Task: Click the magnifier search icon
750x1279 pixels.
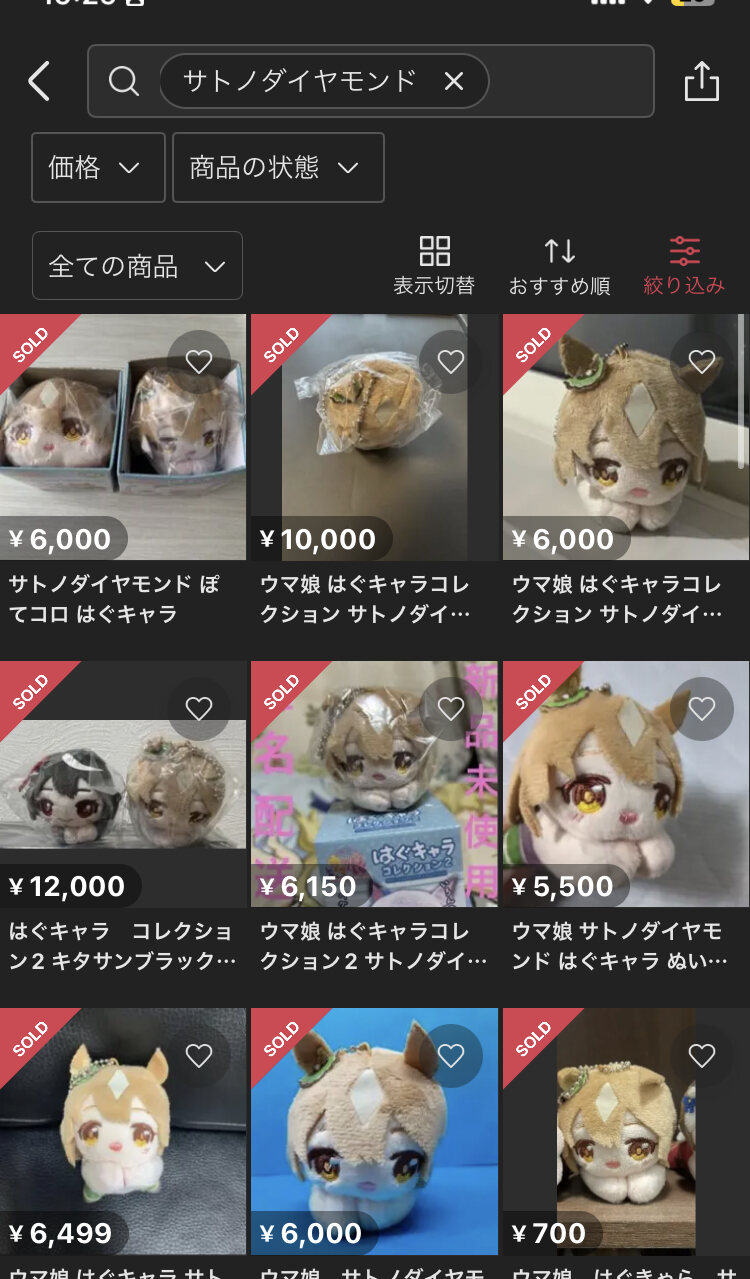Action: 123,81
